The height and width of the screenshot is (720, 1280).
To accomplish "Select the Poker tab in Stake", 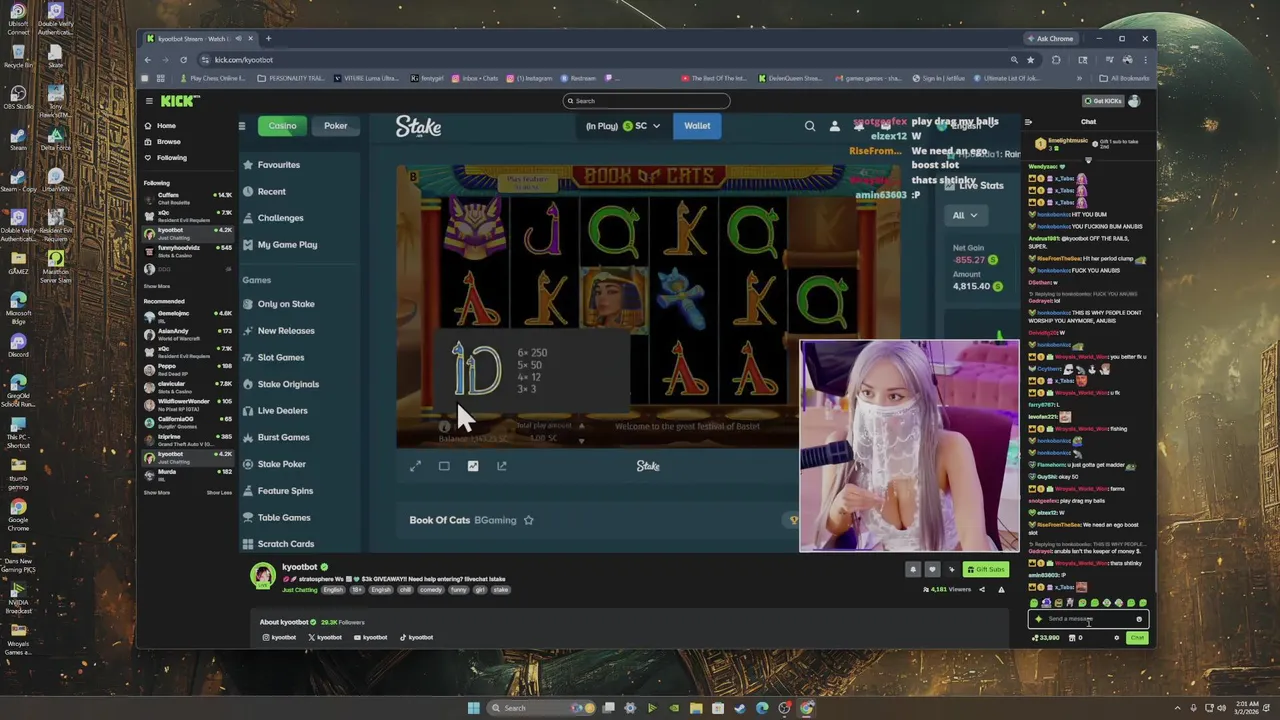I will coord(336,126).
